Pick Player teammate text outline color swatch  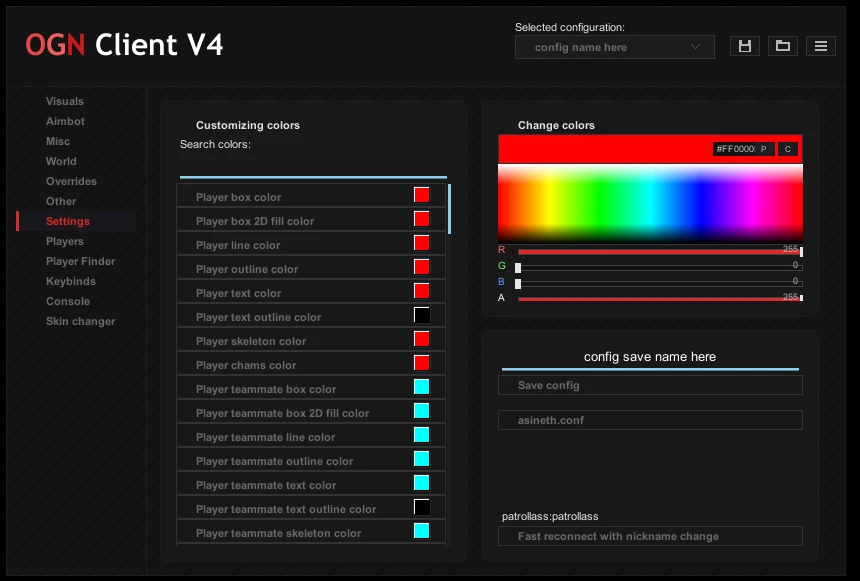[421, 507]
